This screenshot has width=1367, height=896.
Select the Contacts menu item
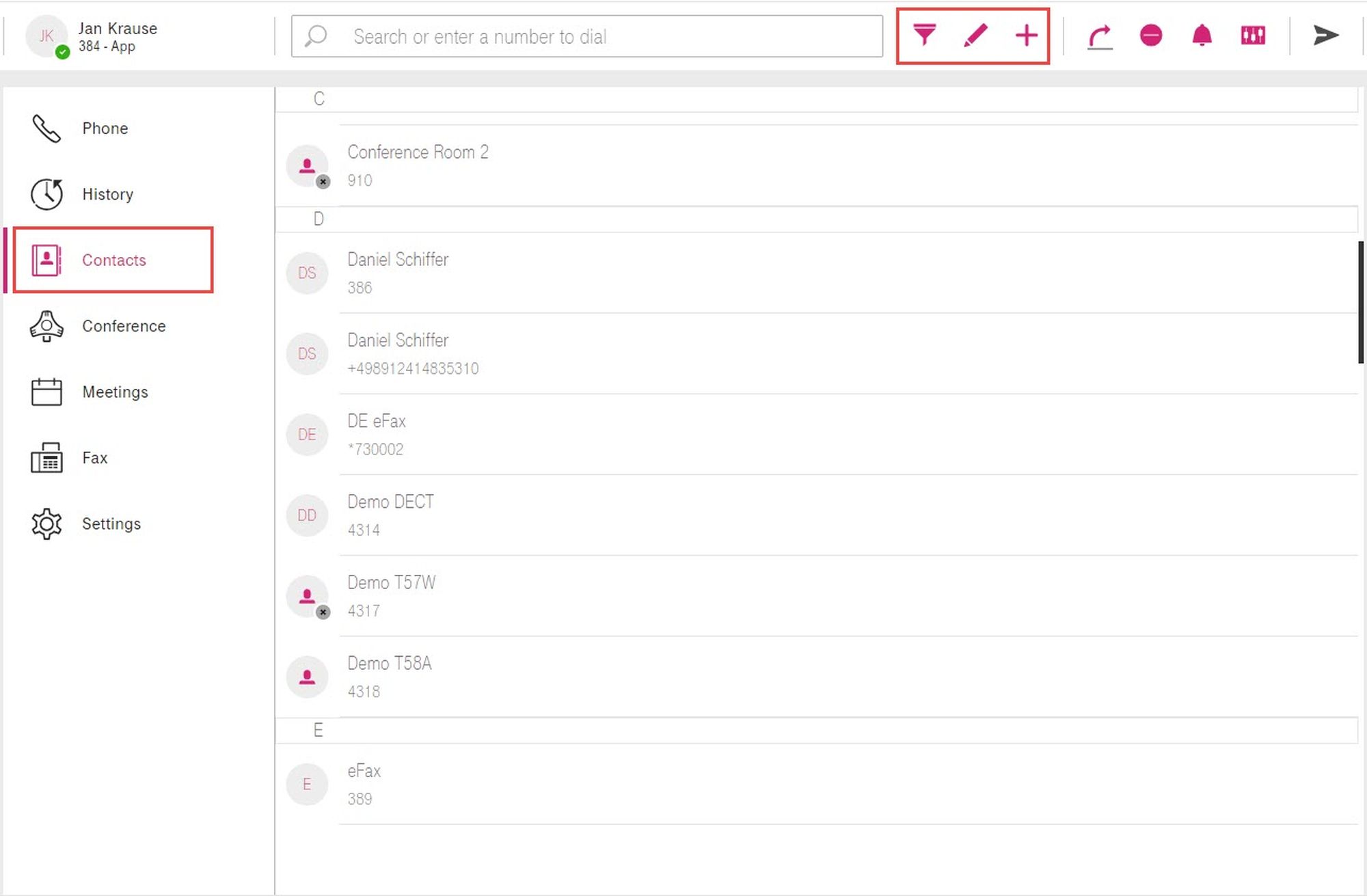[x=113, y=260]
